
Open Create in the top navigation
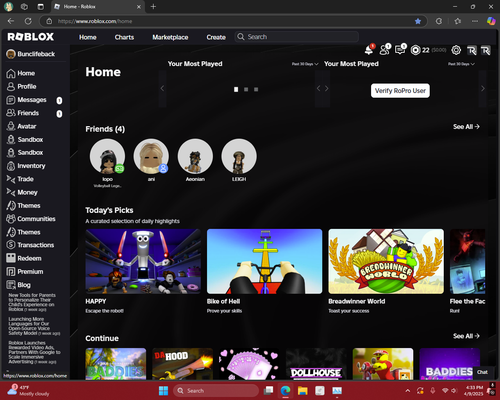(216, 37)
